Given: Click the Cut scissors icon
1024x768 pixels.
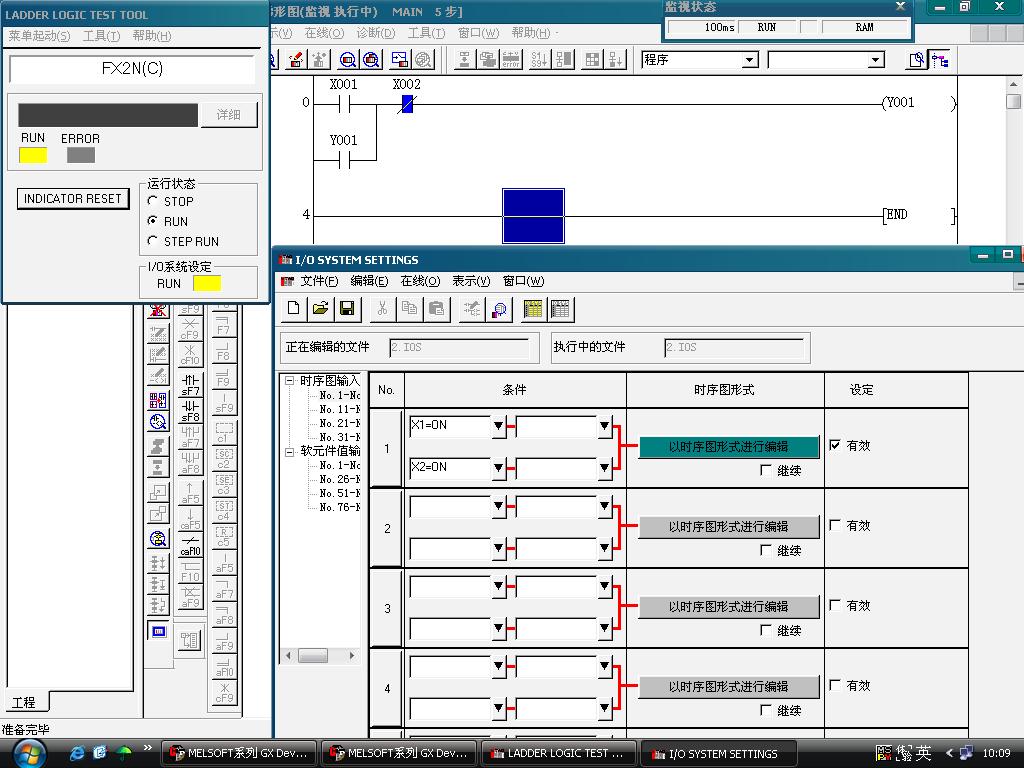Looking at the screenshot, I should tap(382, 309).
